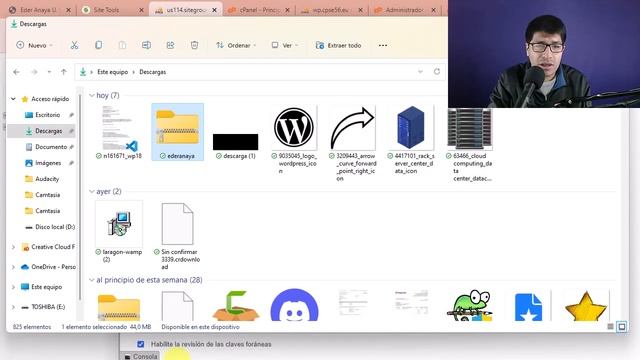Image resolution: width=640 pixels, height=360 pixels.
Task: Select the blue star document file
Action: click(x=528, y=307)
